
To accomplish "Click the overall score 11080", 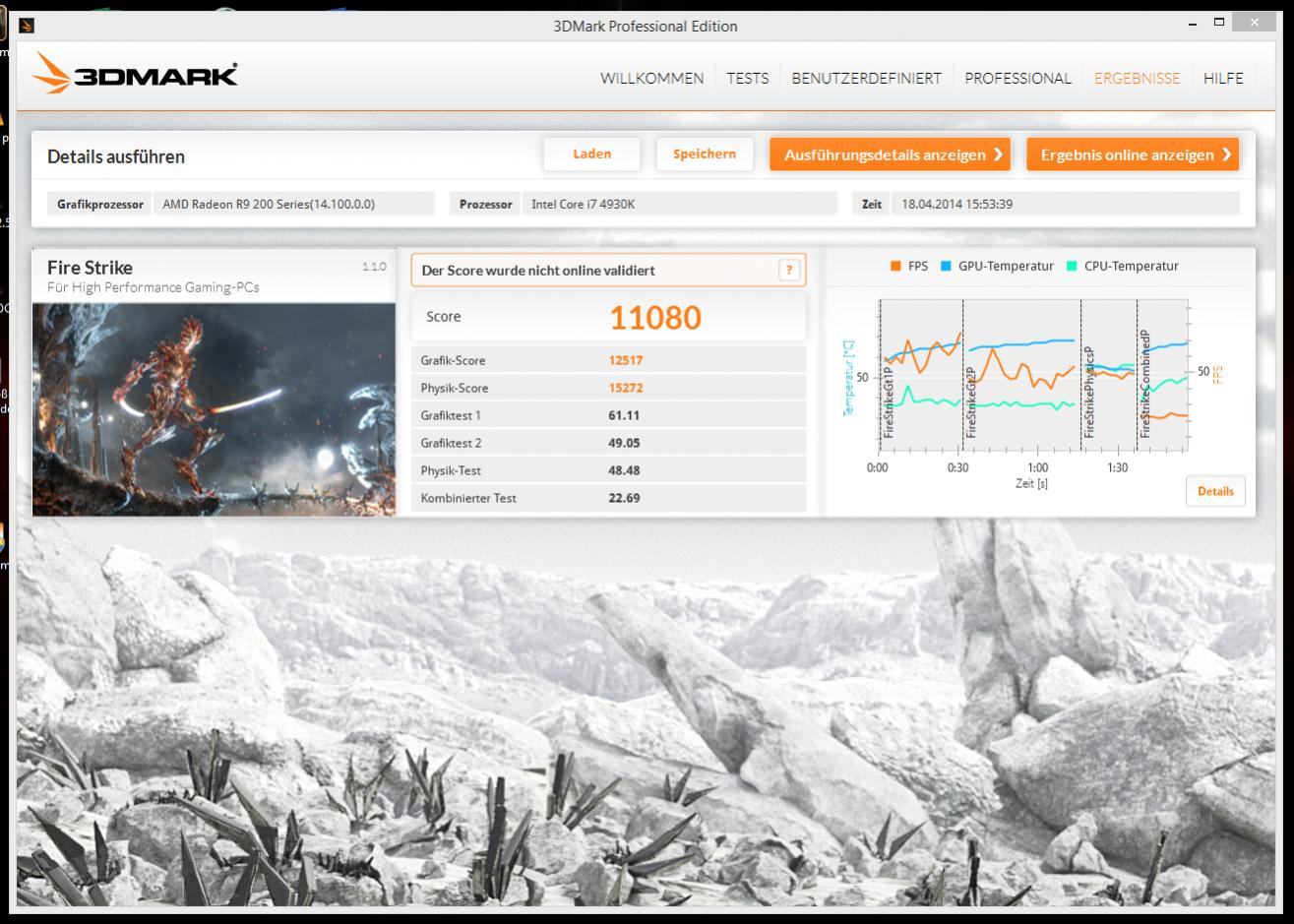I will pos(655,318).
